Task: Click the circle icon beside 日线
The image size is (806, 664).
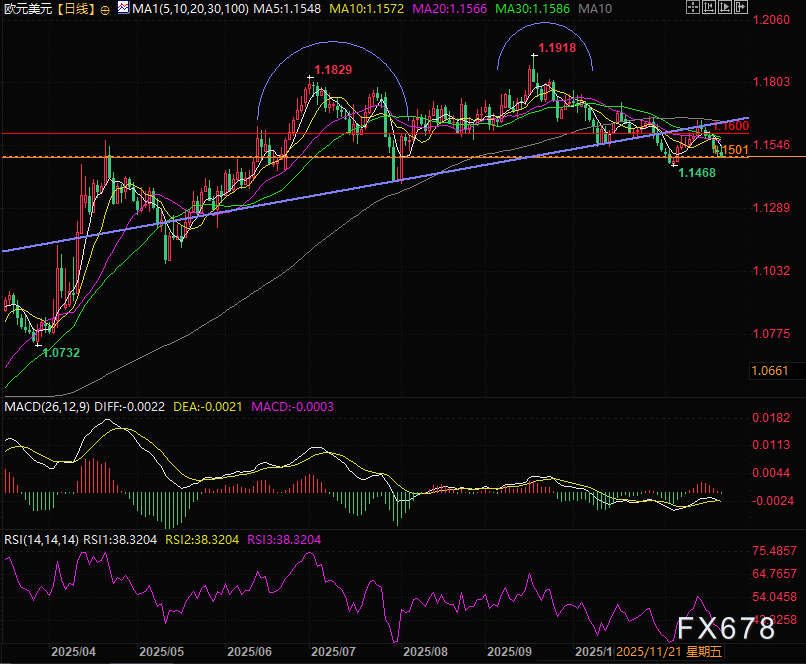Action: [105, 8]
